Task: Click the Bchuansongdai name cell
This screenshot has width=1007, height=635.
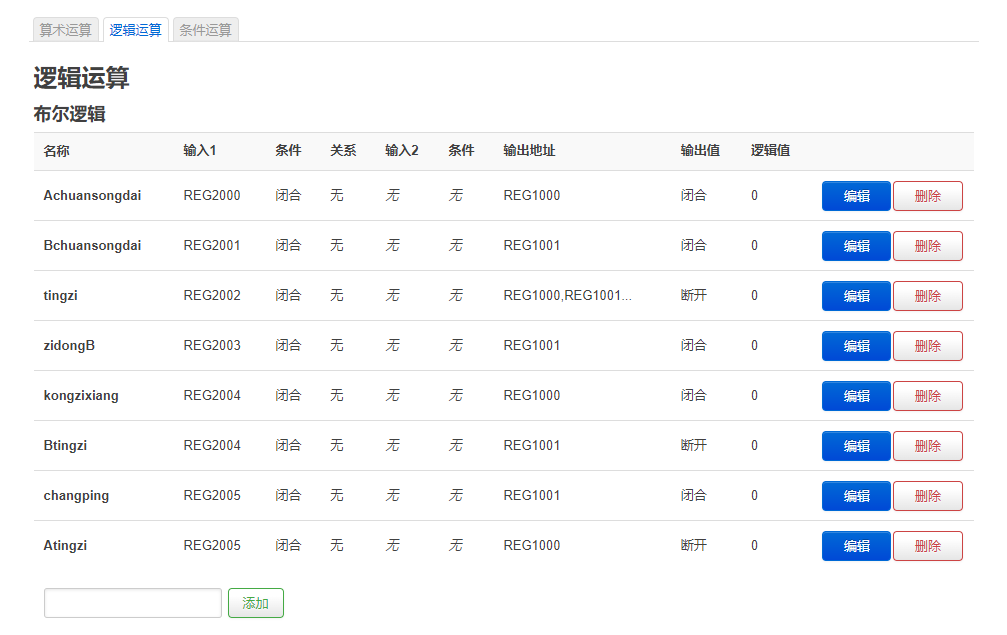Action: coord(92,245)
